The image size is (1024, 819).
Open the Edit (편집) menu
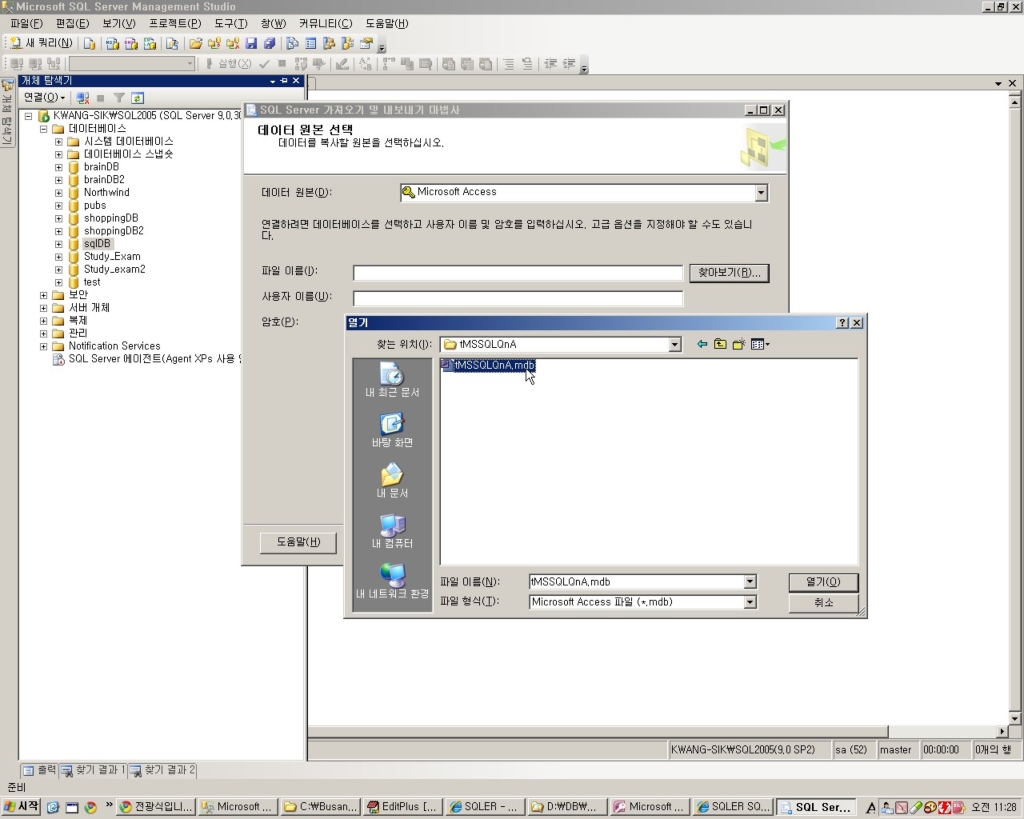click(72, 24)
